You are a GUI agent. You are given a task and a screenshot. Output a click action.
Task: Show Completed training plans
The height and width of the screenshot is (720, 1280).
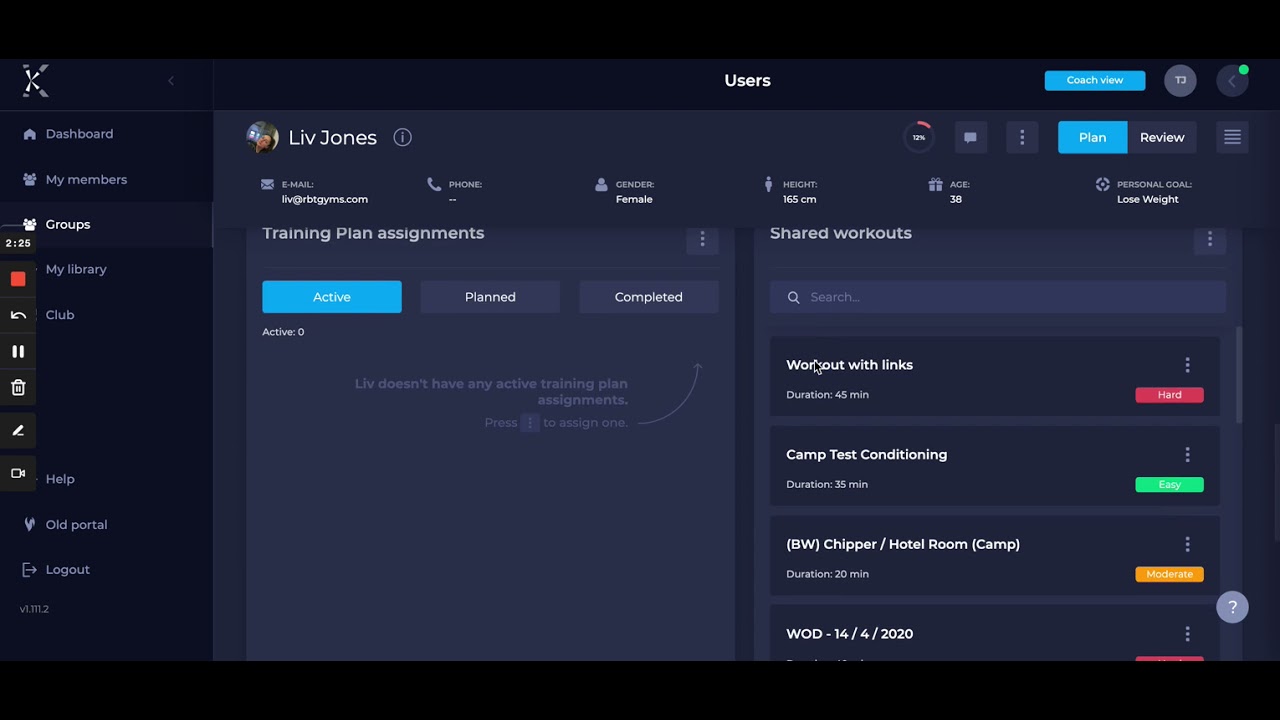[x=649, y=297]
